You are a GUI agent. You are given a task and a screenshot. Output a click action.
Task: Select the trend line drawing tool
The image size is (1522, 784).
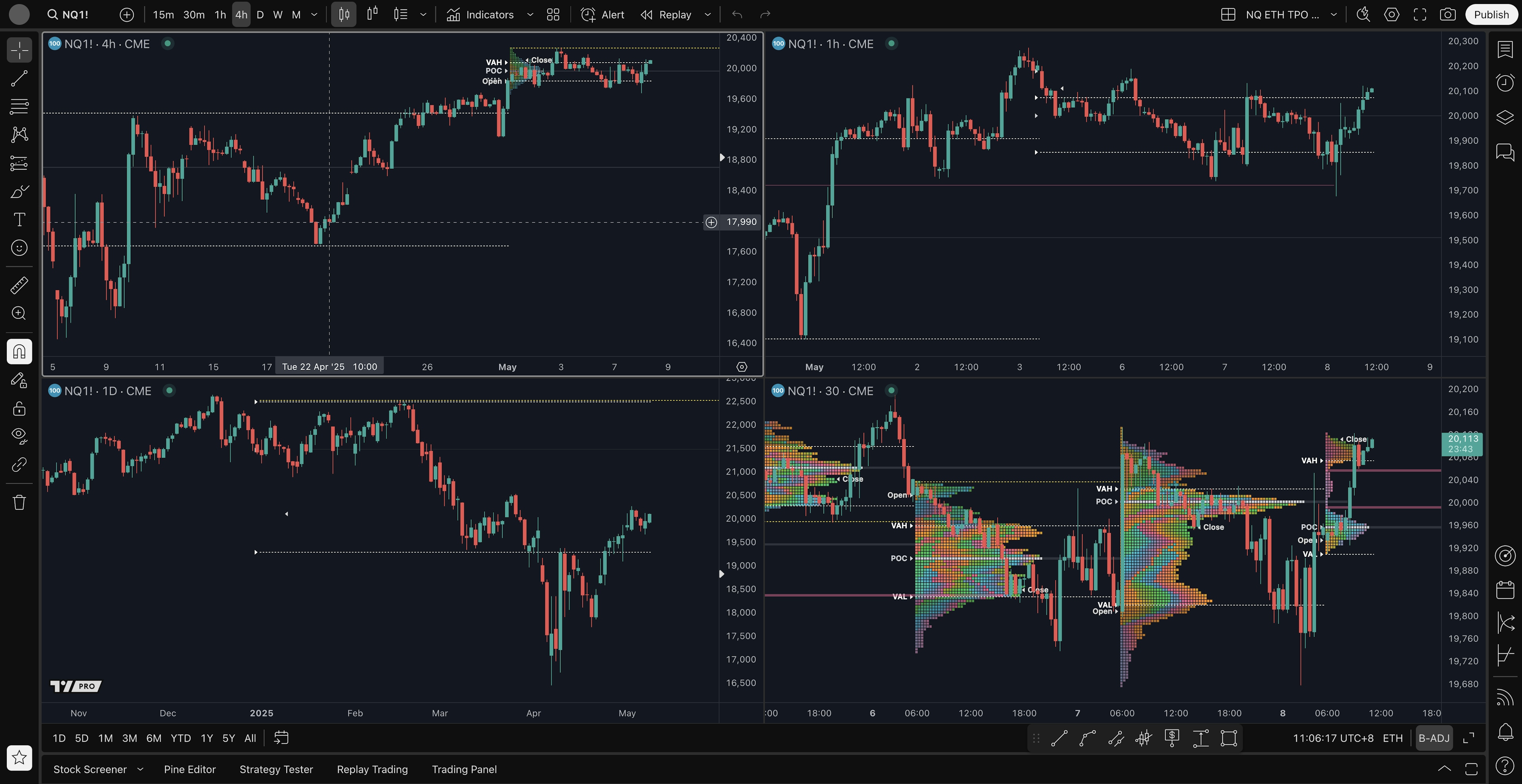coord(19,78)
